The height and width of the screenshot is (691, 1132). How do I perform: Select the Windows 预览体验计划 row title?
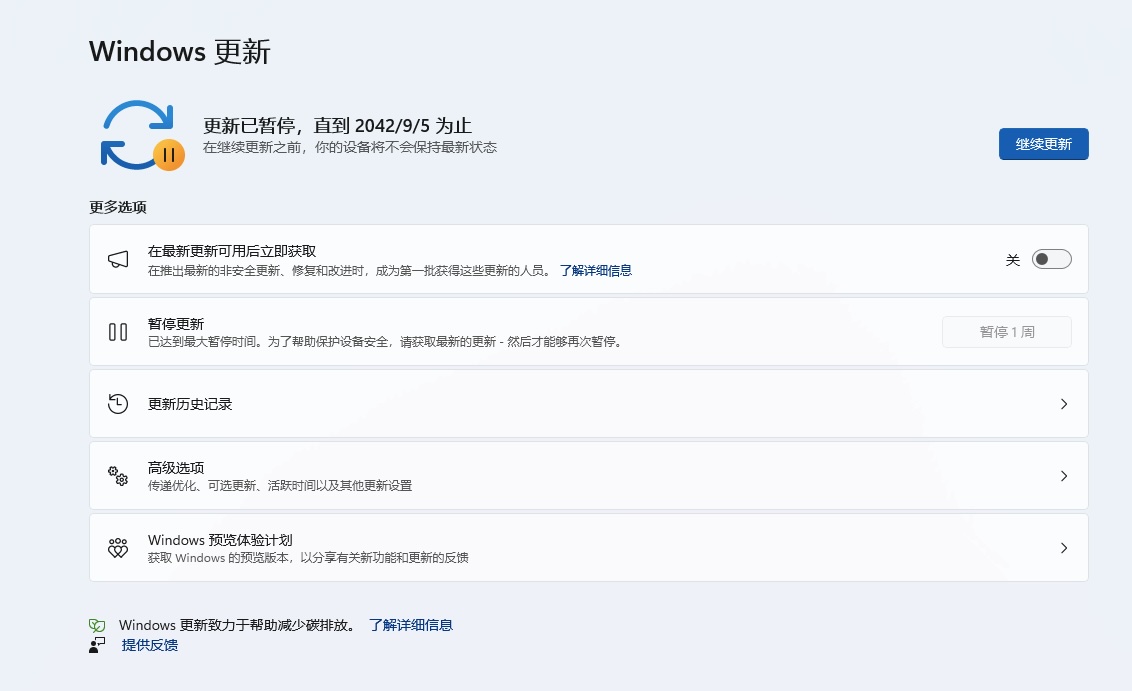click(x=220, y=540)
